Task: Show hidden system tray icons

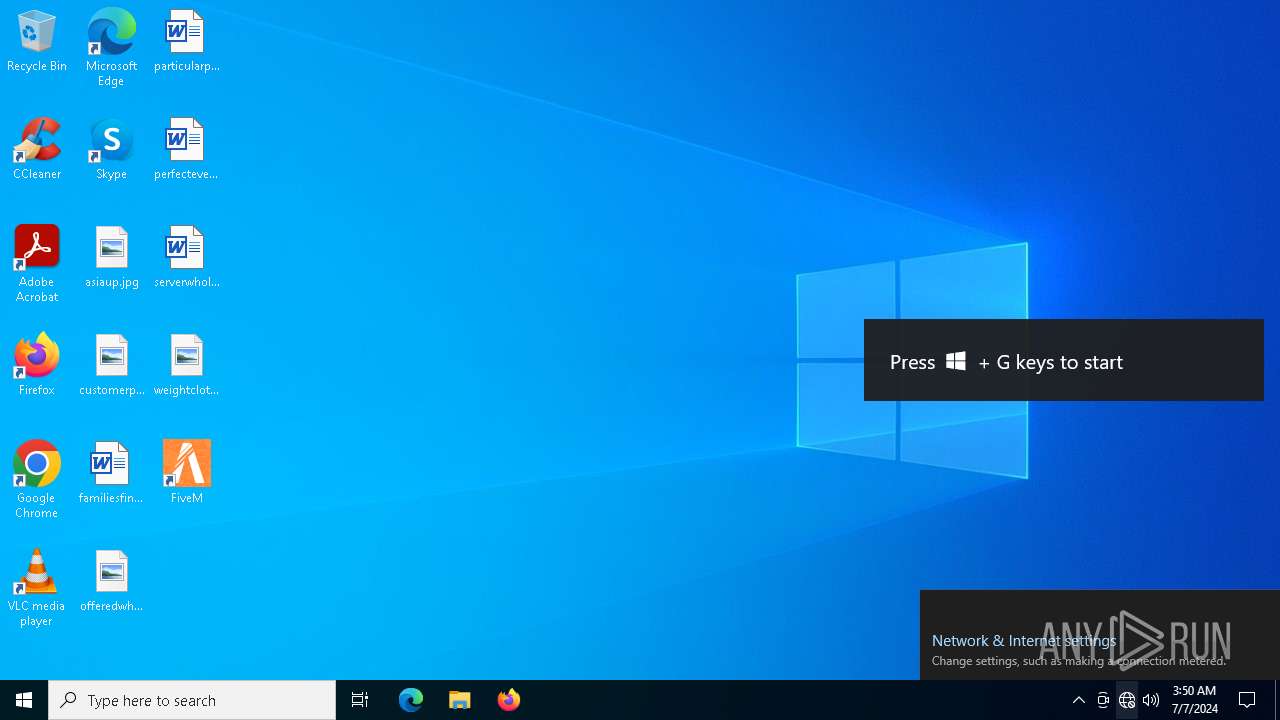Action: [1079, 700]
